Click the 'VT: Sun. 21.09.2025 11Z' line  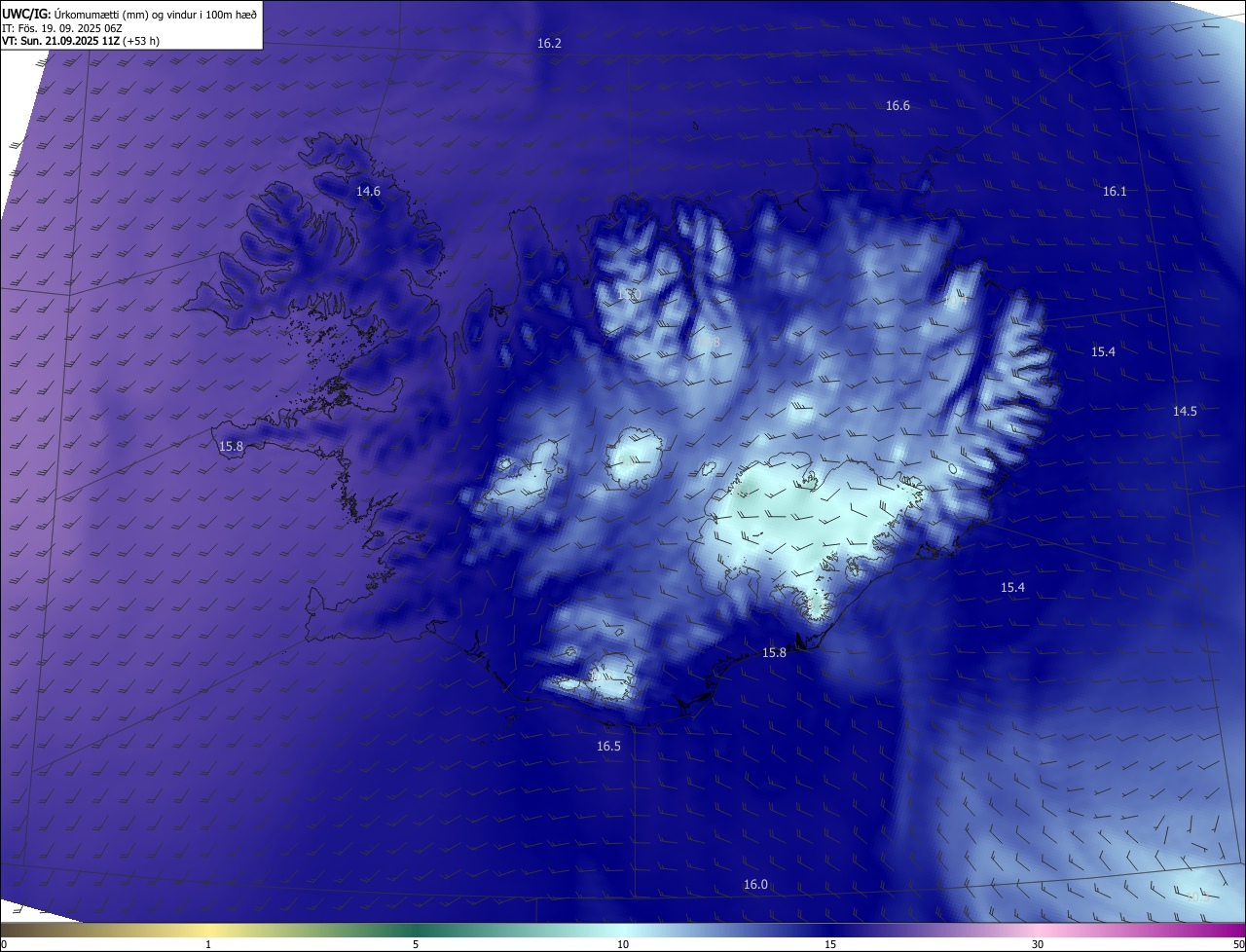click(80, 41)
